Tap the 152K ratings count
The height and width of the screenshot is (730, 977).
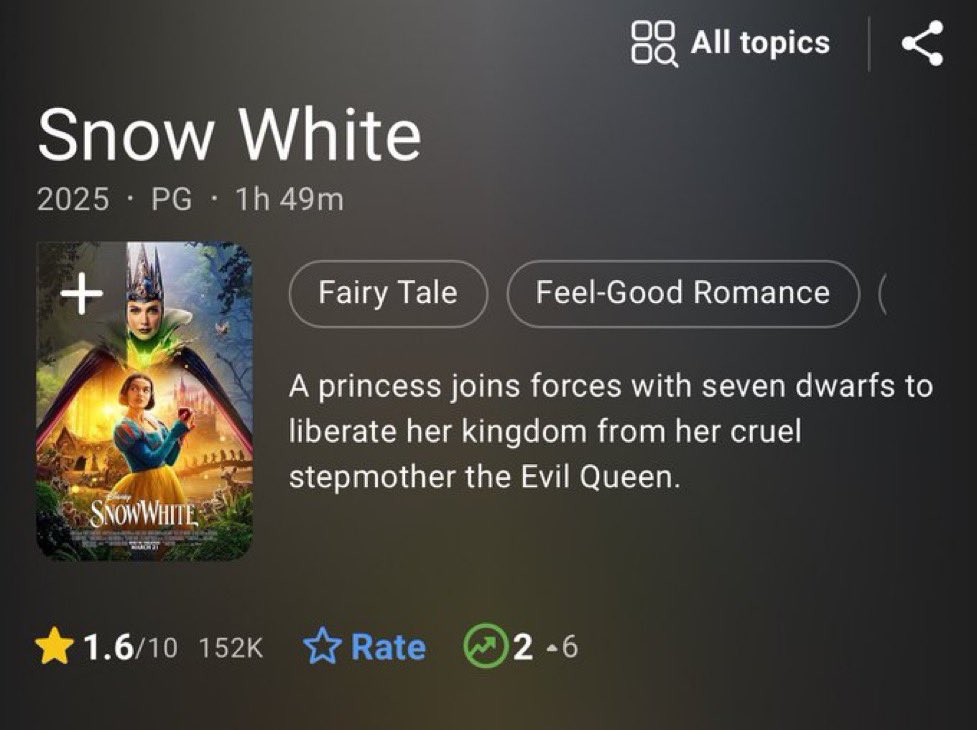(x=231, y=647)
